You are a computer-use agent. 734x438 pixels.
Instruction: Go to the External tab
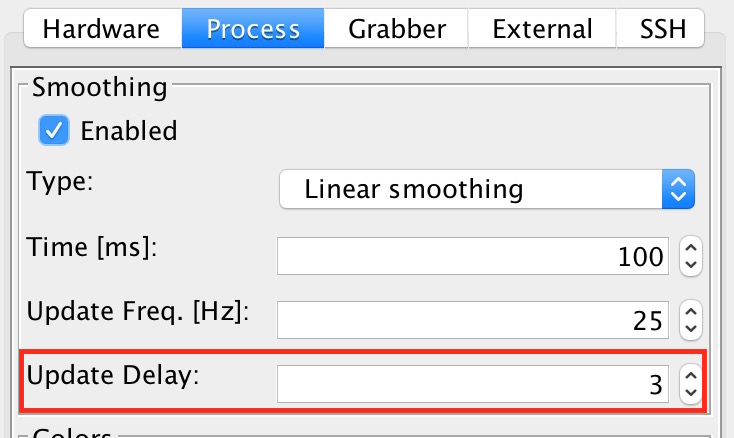(x=542, y=30)
